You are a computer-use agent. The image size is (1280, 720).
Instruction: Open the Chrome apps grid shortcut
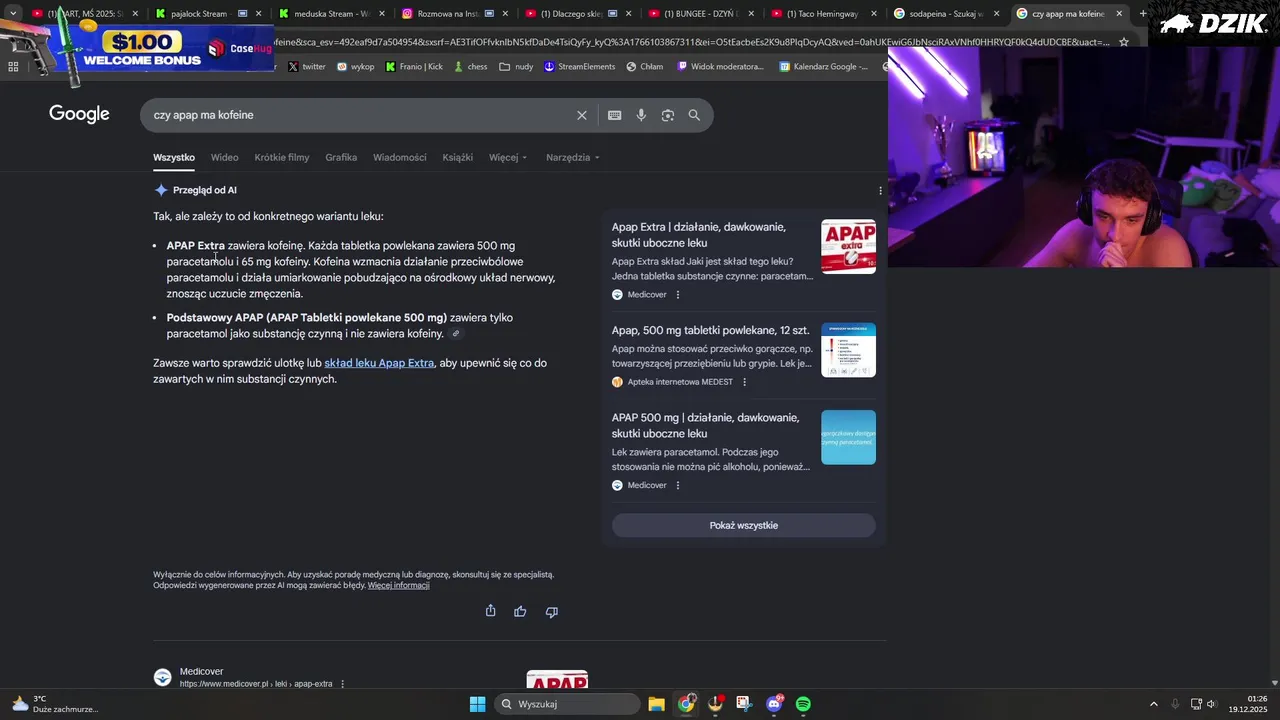coord(13,67)
